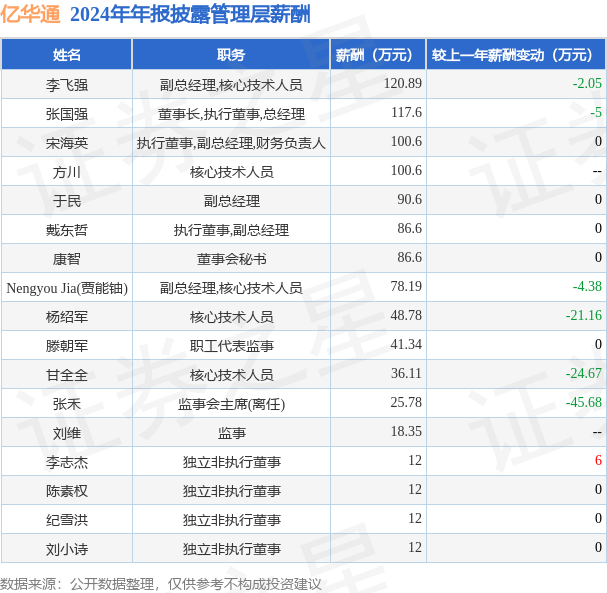607x593 pixels.
Task: Click salary value 78.19
Action: click(x=406, y=286)
